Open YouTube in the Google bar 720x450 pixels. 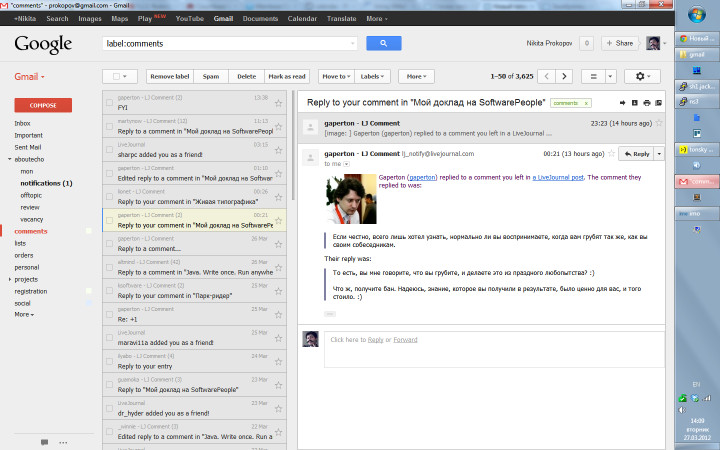pyautogui.click(x=190, y=18)
